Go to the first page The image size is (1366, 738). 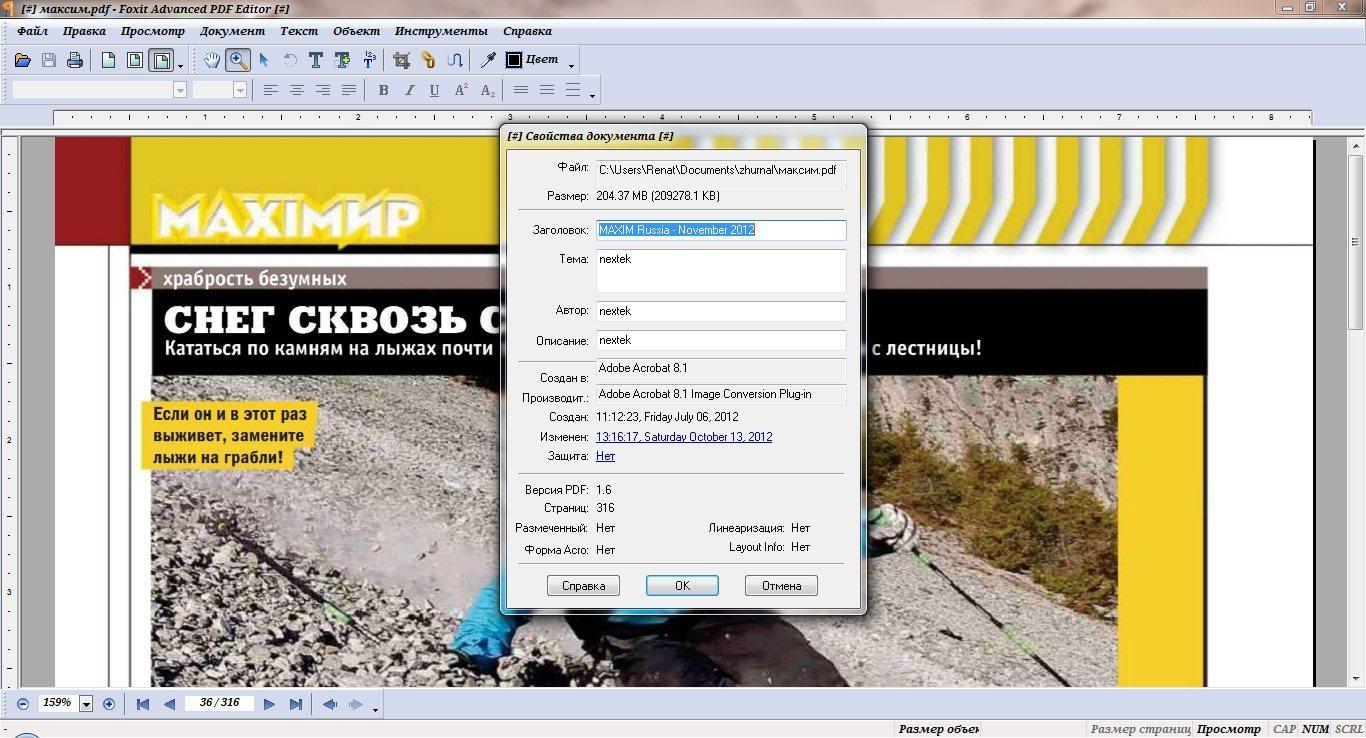[143, 704]
